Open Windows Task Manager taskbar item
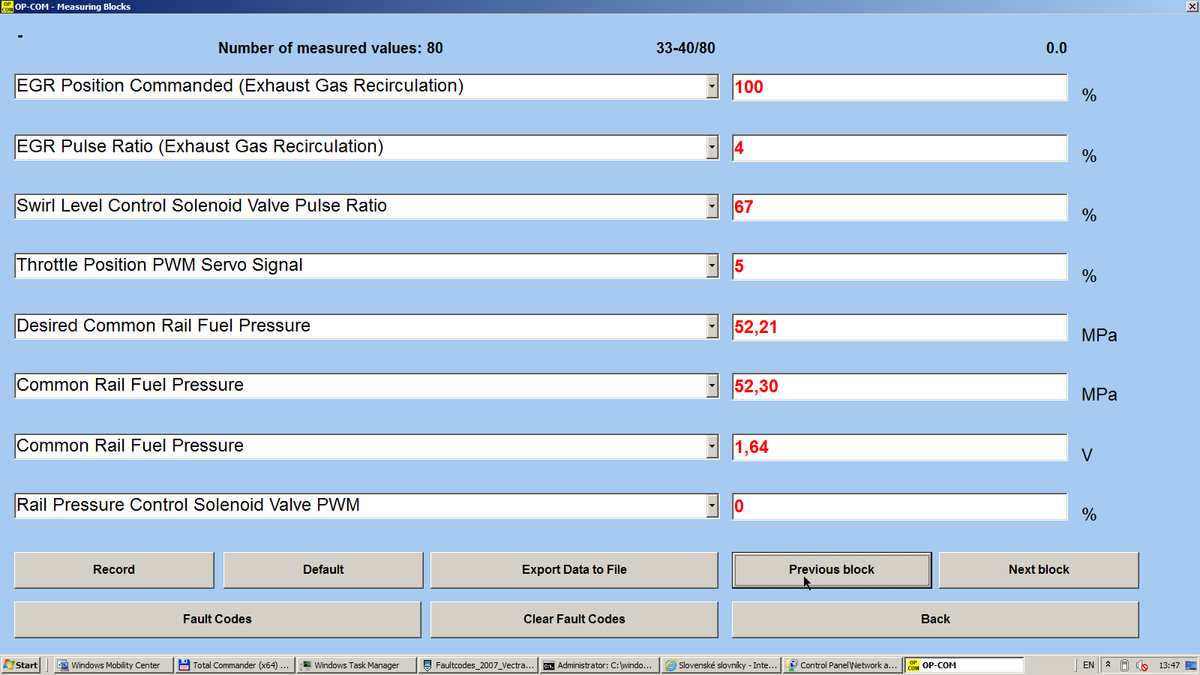The width and height of the screenshot is (1200, 675). coord(356,665)
